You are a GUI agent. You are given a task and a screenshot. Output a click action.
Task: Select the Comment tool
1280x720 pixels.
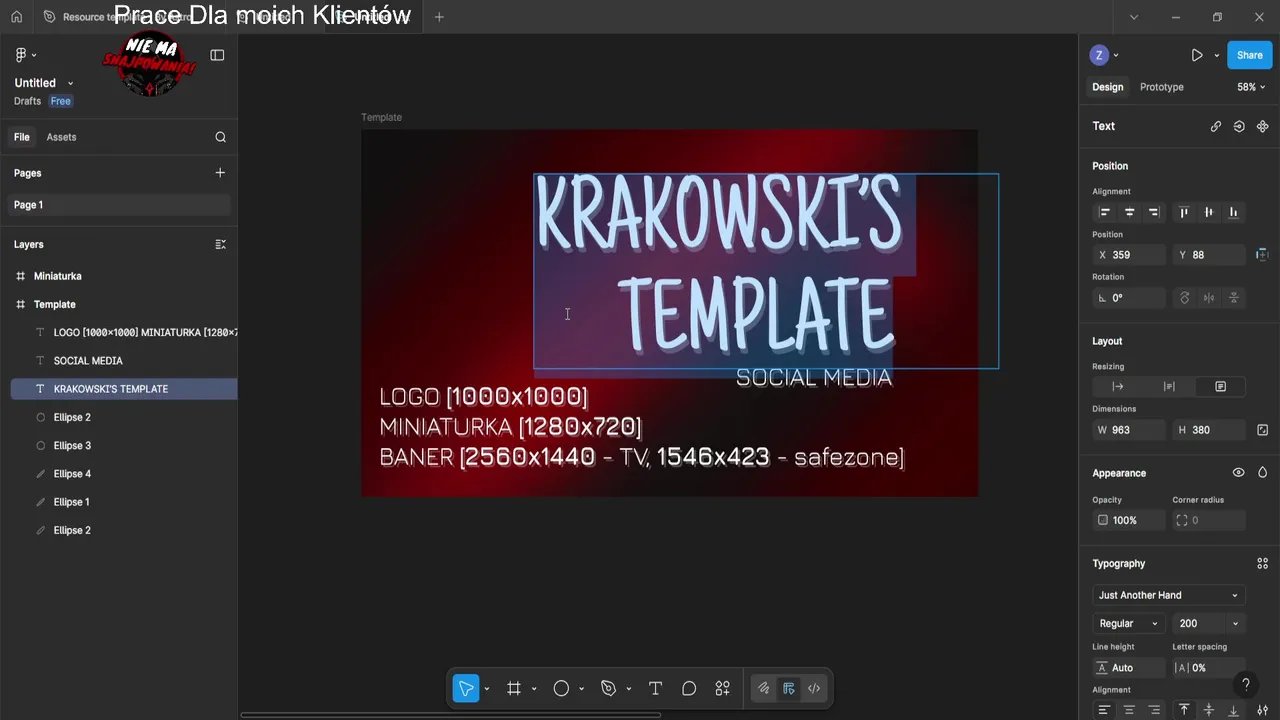689,688
